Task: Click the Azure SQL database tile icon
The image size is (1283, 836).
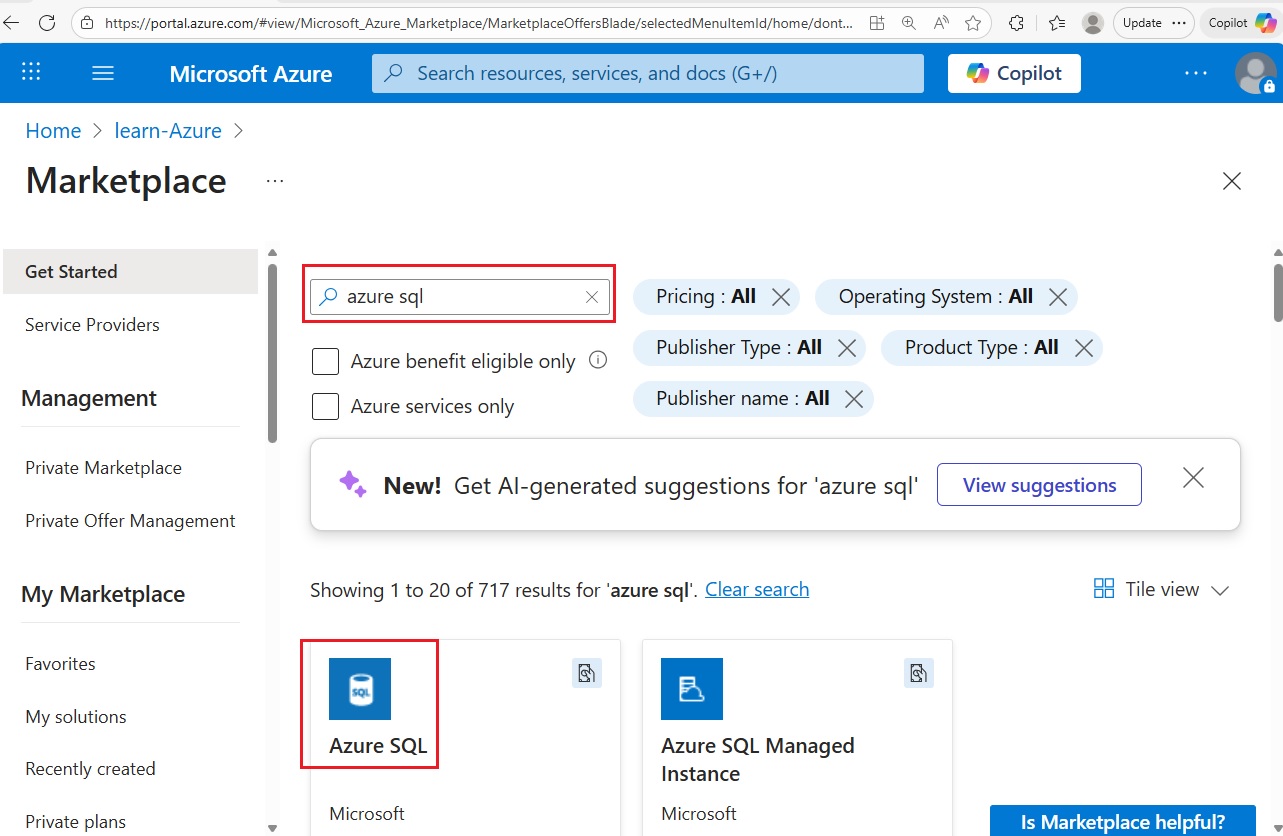Action: [360, 689]
